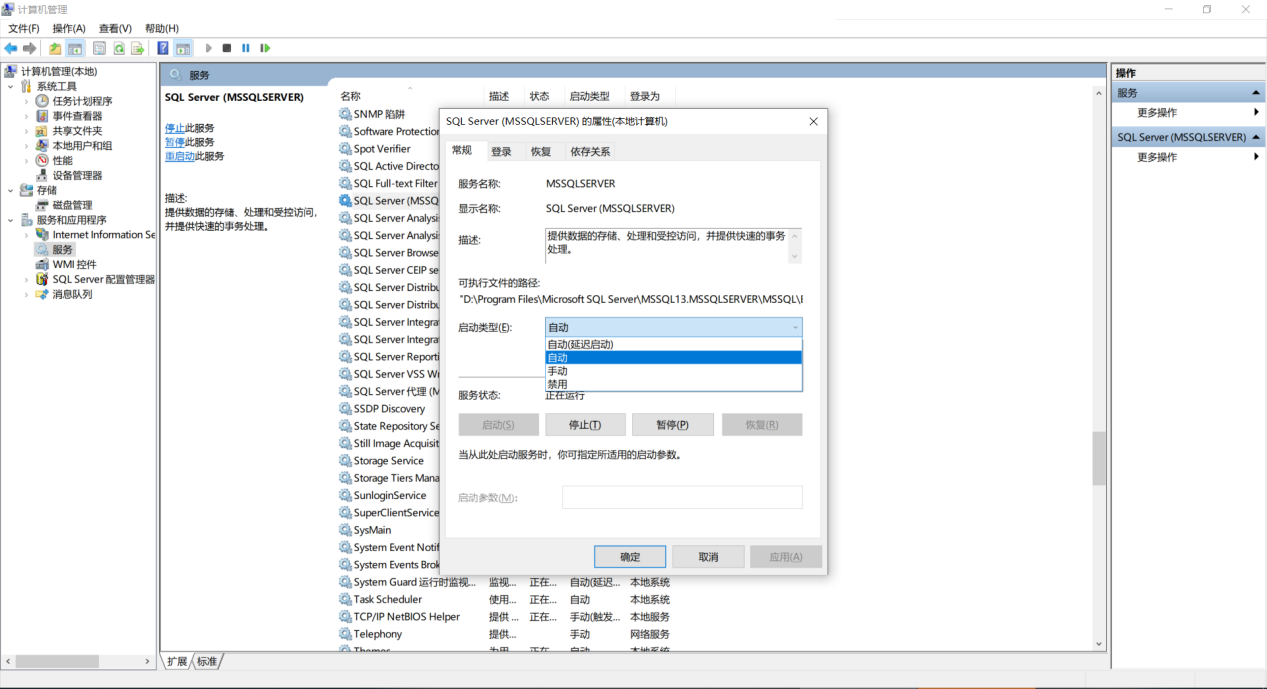Collapse the 存储 tree node
The width and height of the screenshot is (1267, 689).
[x=11, y=190]
